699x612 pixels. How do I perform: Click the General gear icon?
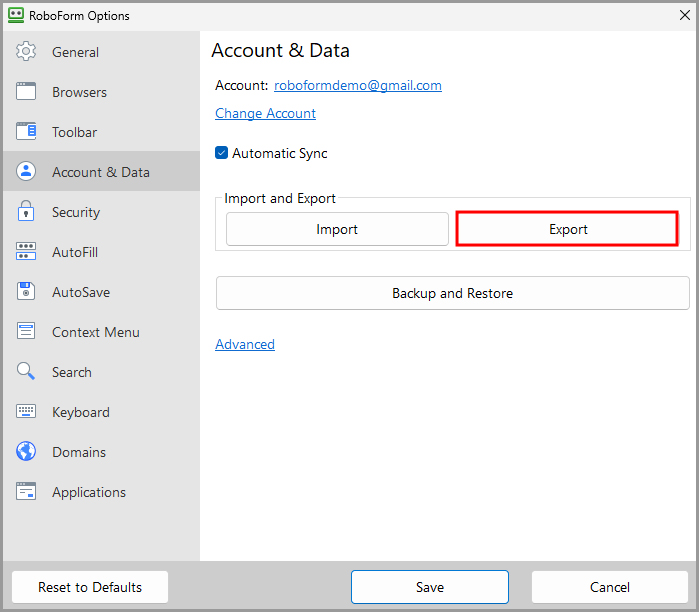(26, 52)
